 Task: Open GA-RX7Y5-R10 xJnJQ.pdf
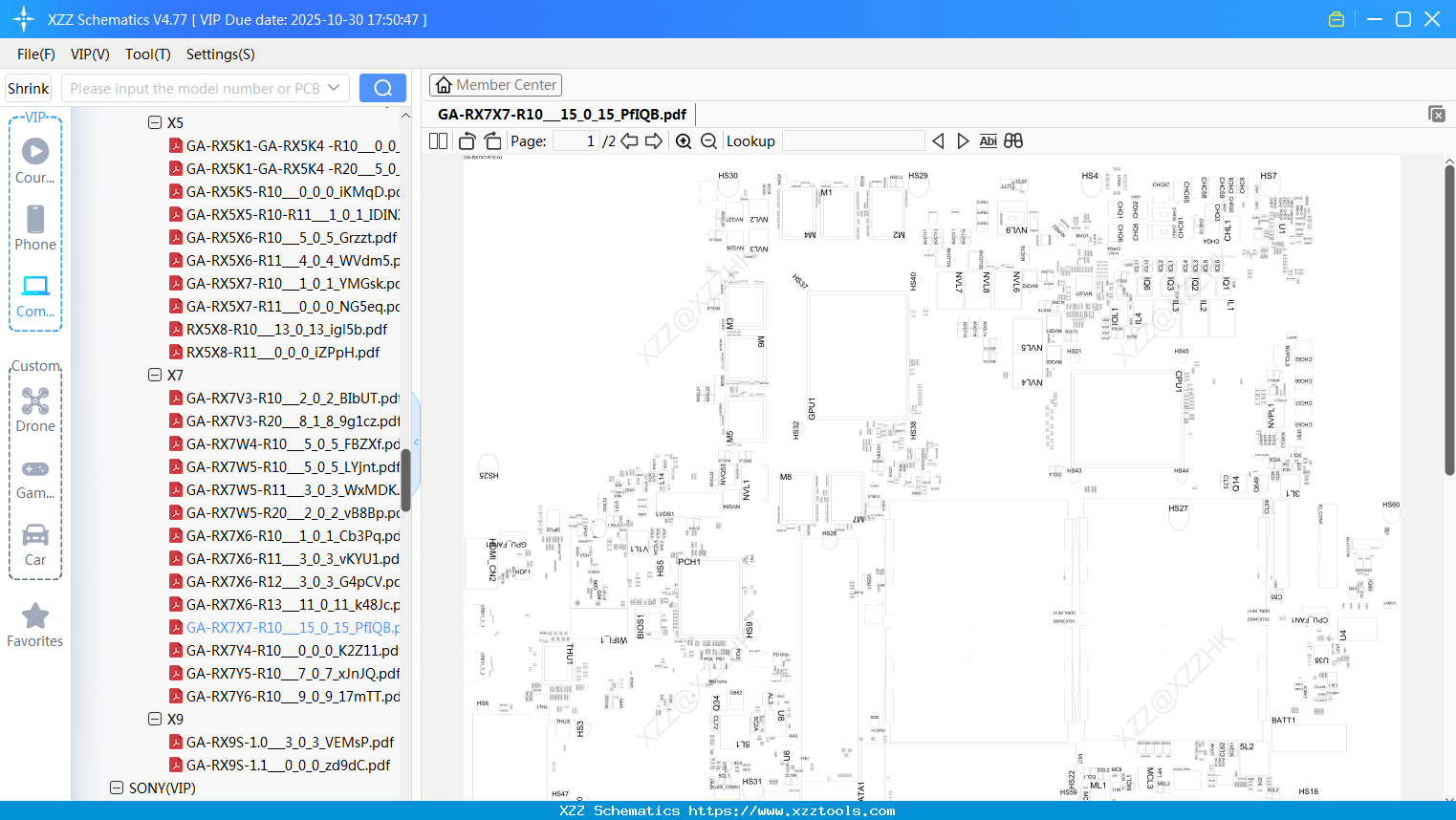pyautogui.click(x=285, y=673)
